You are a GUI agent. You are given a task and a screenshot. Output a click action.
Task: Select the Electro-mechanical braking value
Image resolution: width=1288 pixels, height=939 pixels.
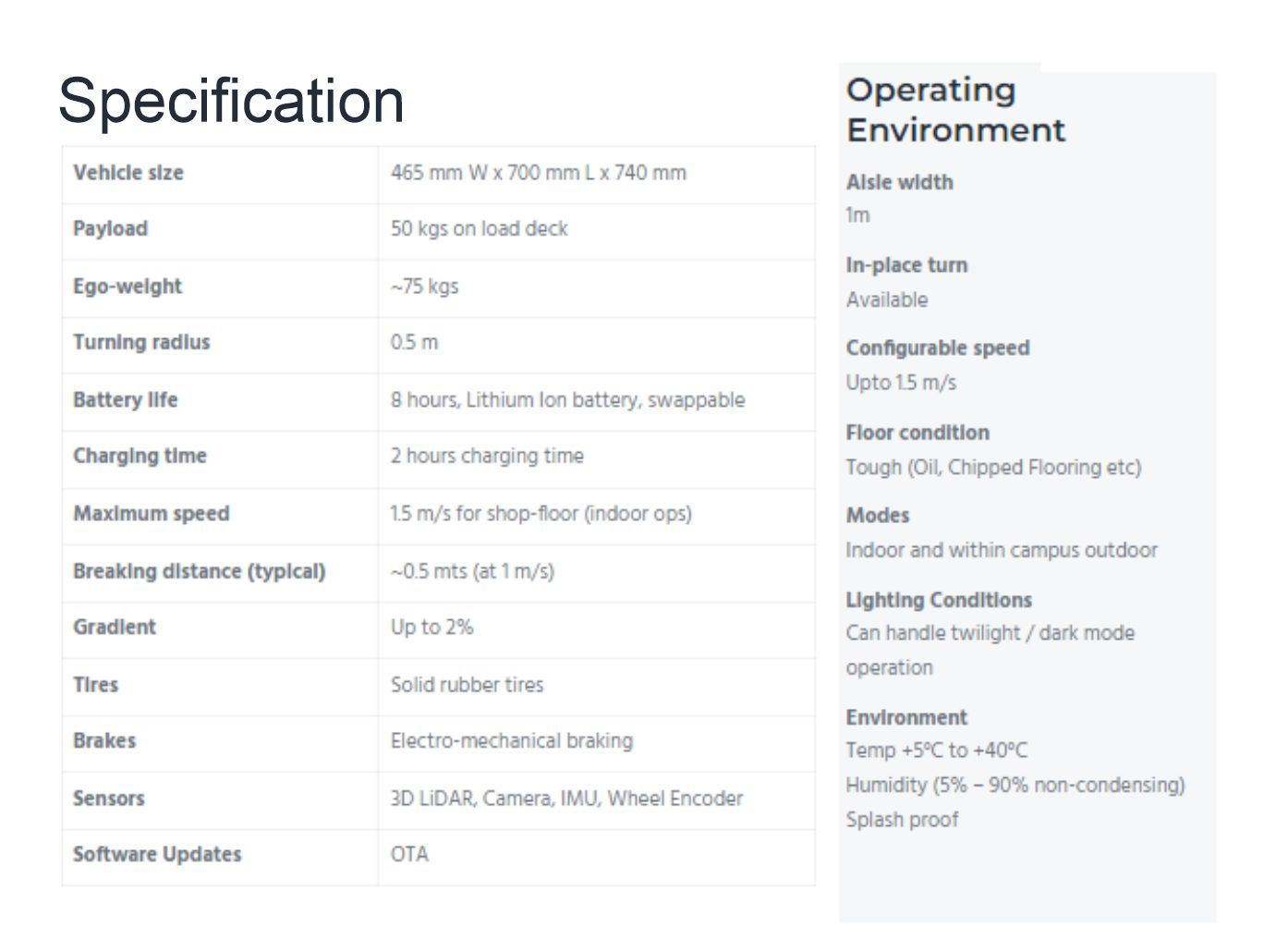511,741
